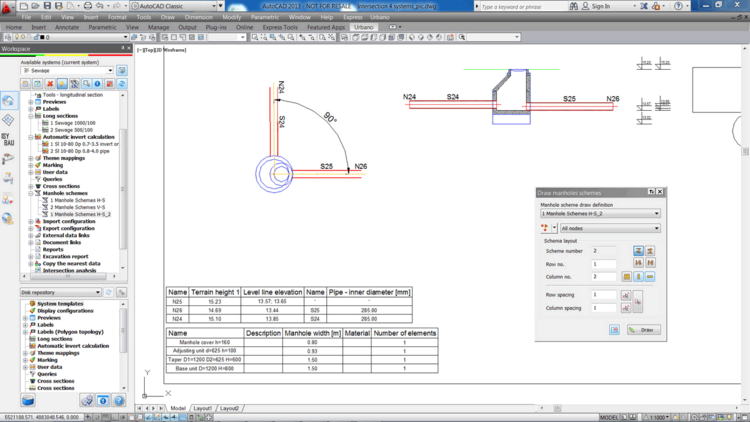The height and width of the screenshot is (422, 750).
Task: Open the Manhole scheme draw definition dropdown
Action: click(x=600, y=213)
